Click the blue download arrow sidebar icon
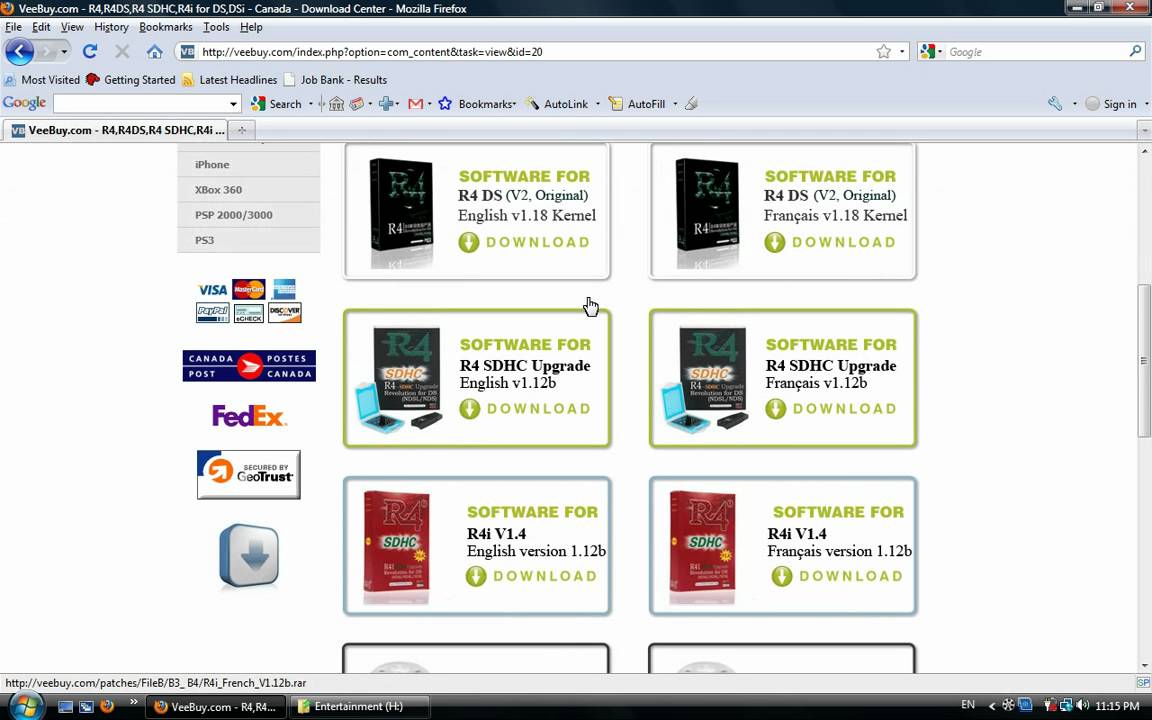Image resolution: width=1152 pixels, height=720 pixels. (x=249, y=556)
